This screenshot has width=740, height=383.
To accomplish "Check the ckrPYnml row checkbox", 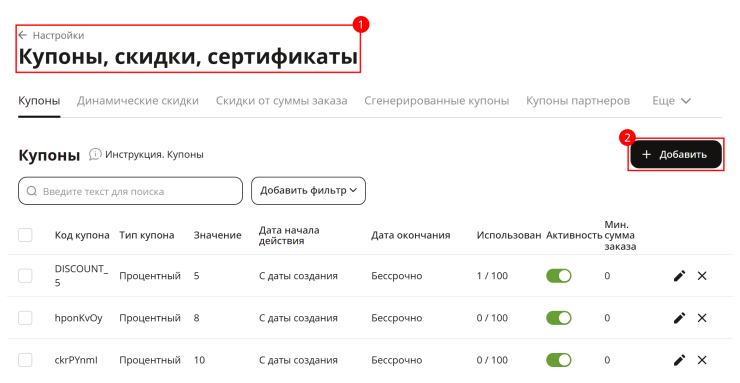I will [25, 360].
